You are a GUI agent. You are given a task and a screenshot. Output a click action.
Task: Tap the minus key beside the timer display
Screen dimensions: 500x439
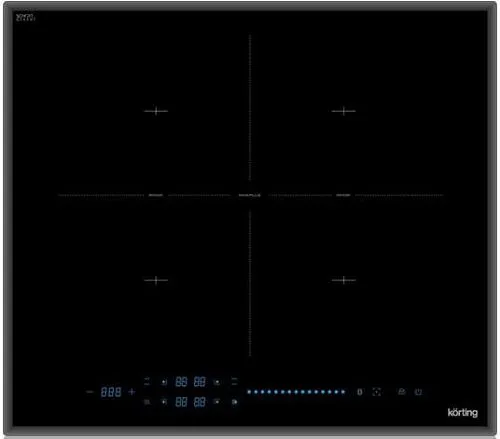coord(90,392)
